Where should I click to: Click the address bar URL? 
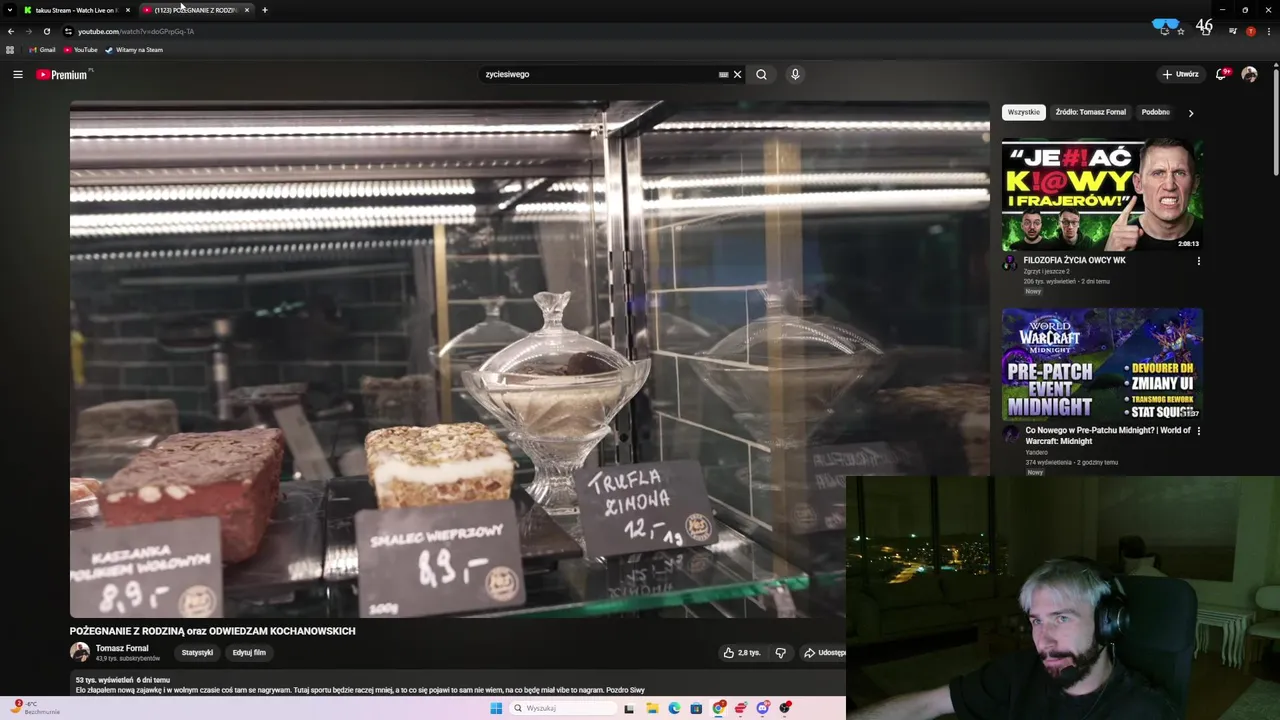(x=136, y=31)
